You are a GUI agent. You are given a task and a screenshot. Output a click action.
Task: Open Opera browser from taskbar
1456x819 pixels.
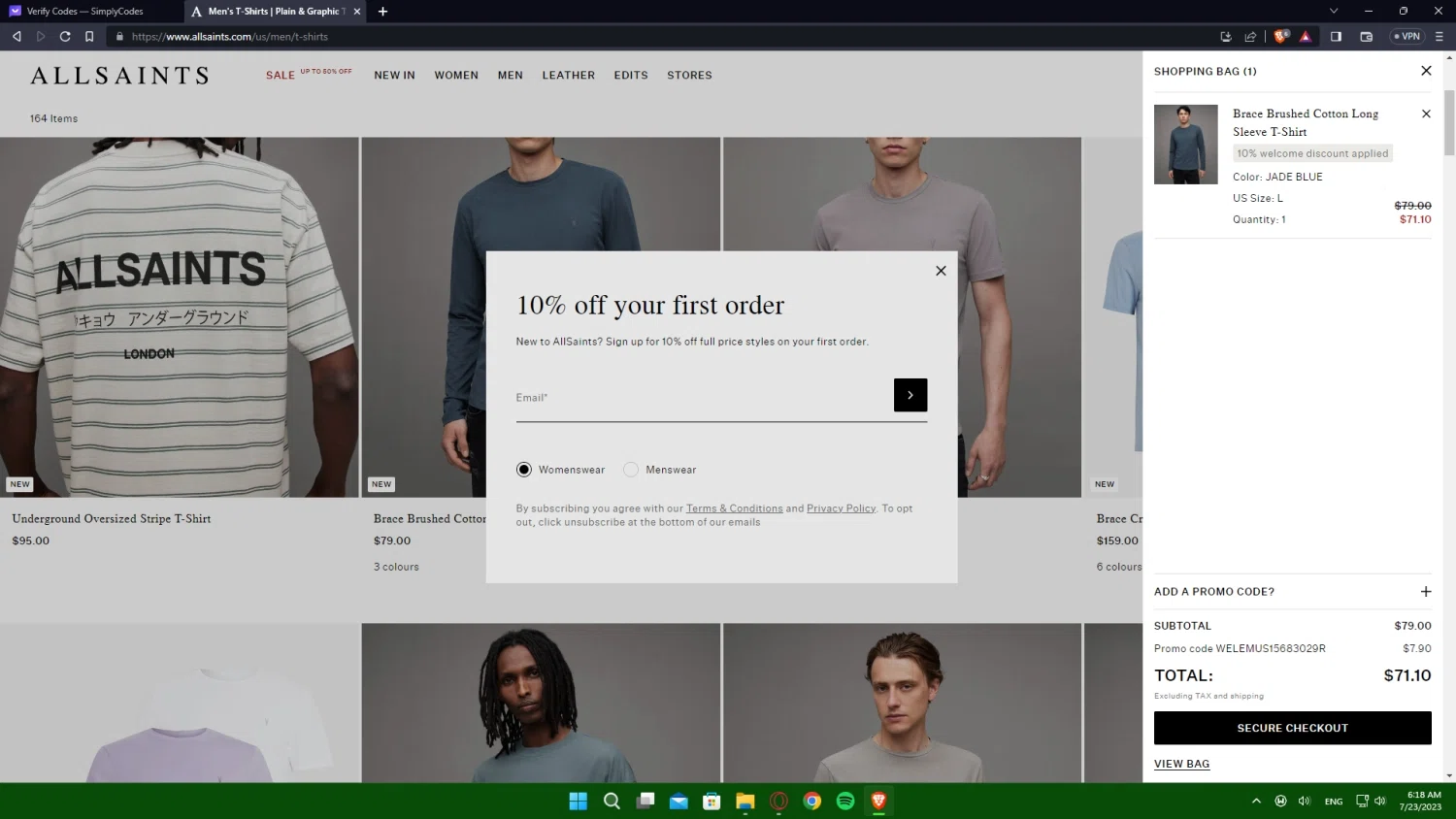[778, 801]
